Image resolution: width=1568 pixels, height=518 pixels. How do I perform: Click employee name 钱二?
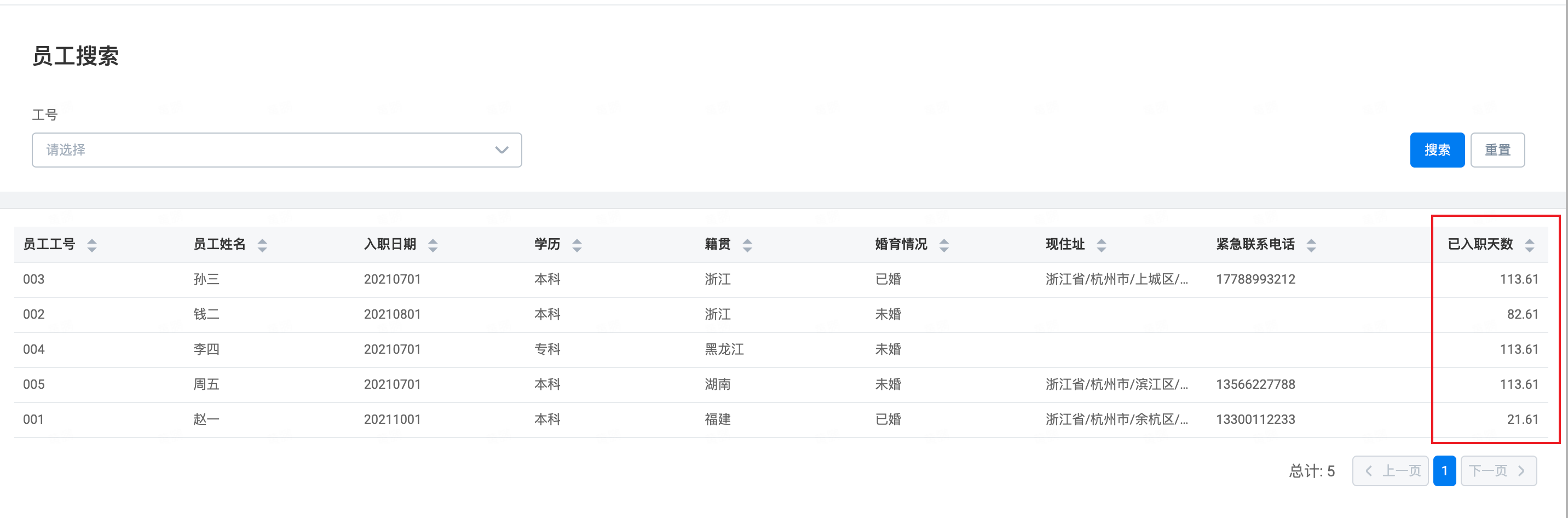(x=206, y=315)
